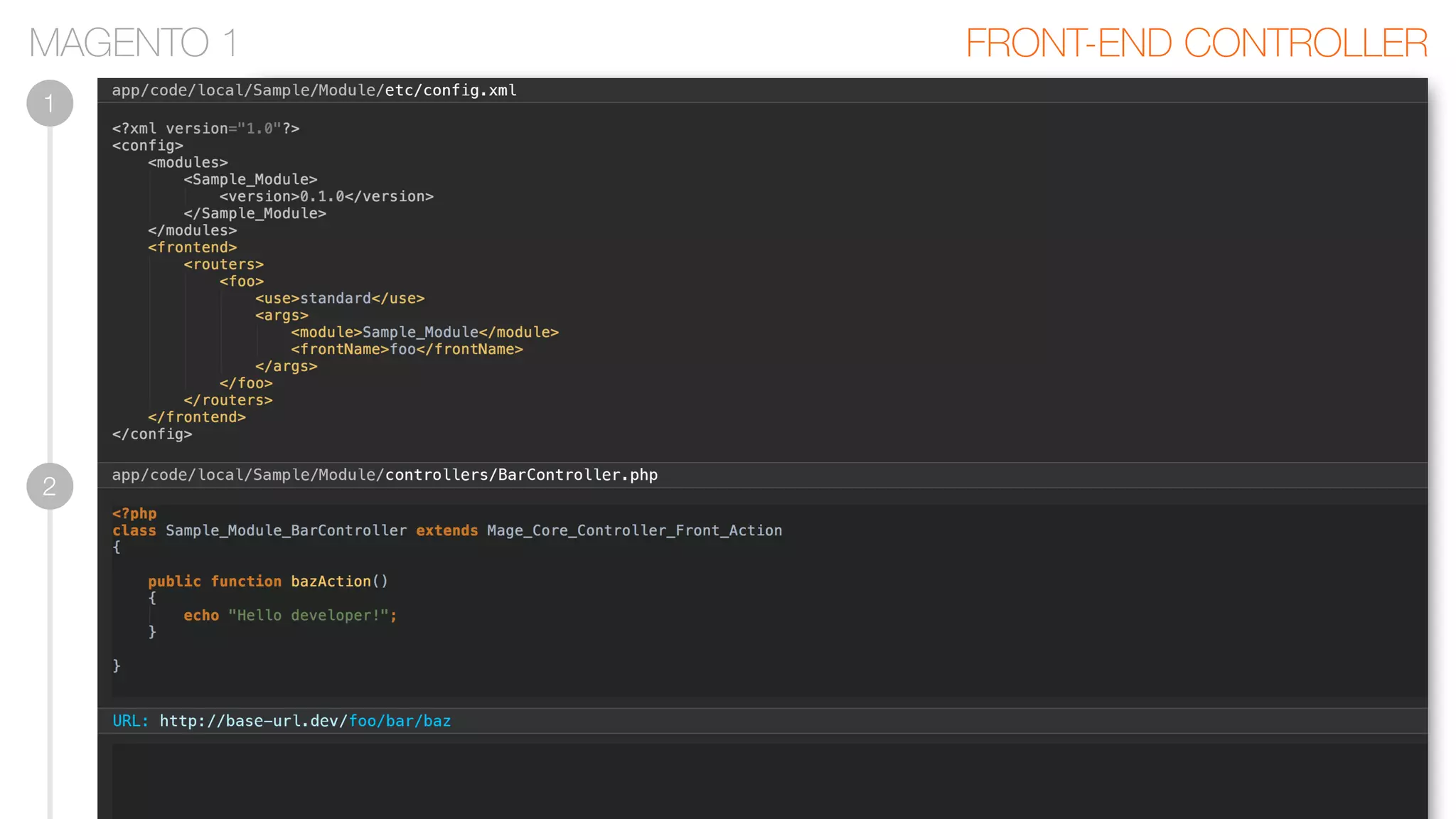This screenshot has width=1456, height=819.
Task: Click the opening <modules> tag
Action: point(188,163)
